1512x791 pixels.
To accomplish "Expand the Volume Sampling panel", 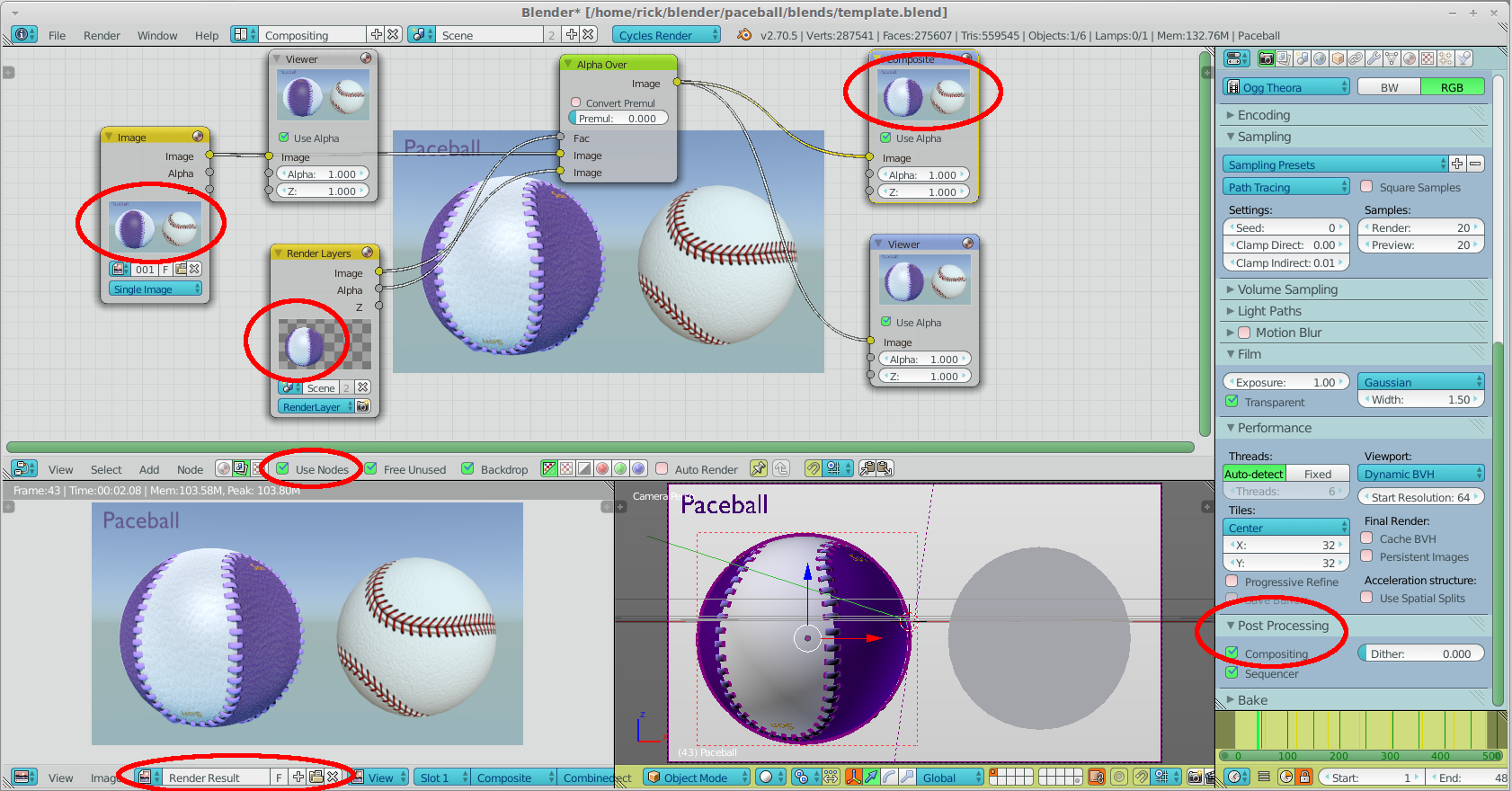I will [x=1287, y=289].
